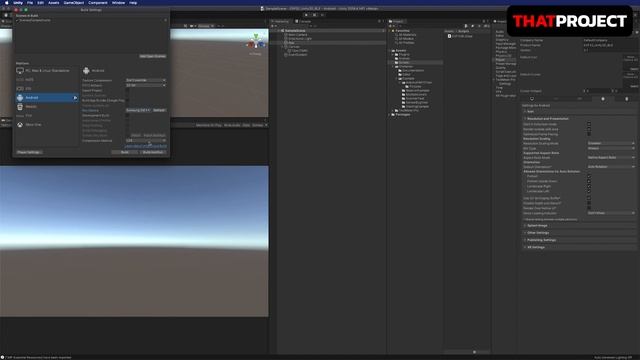Image resolution: width=640 pixels, height=360 pixels.
Task: Collapse the Resolution and Presentation section
Action: 579,119
